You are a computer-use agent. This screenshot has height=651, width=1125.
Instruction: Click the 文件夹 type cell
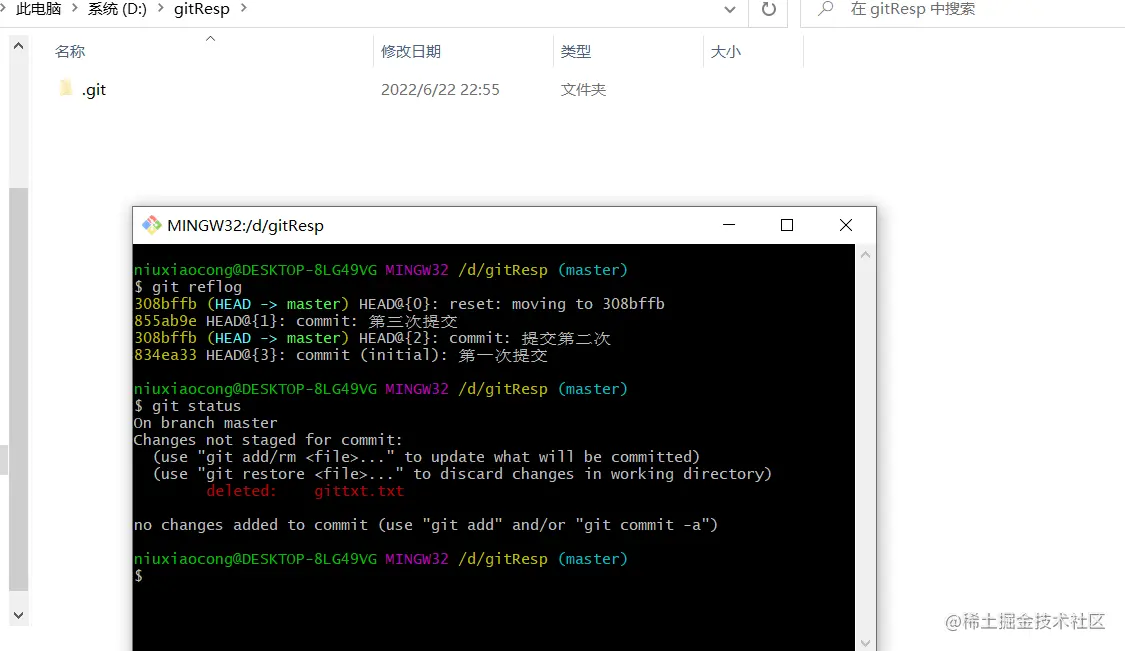click(583, 90)
